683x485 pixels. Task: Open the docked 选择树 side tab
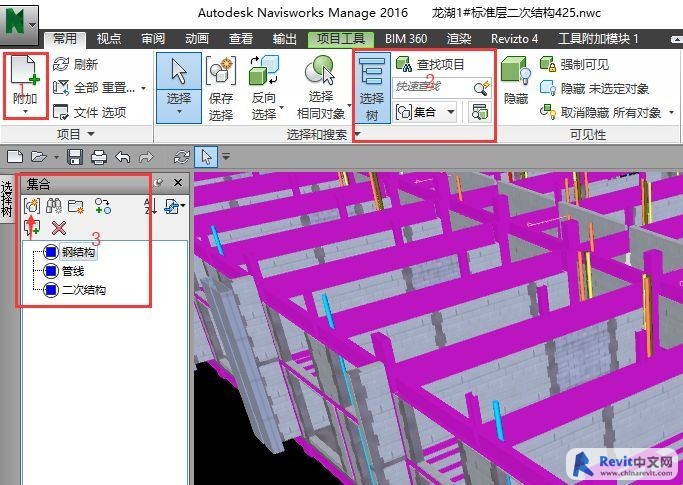[7, 199]
